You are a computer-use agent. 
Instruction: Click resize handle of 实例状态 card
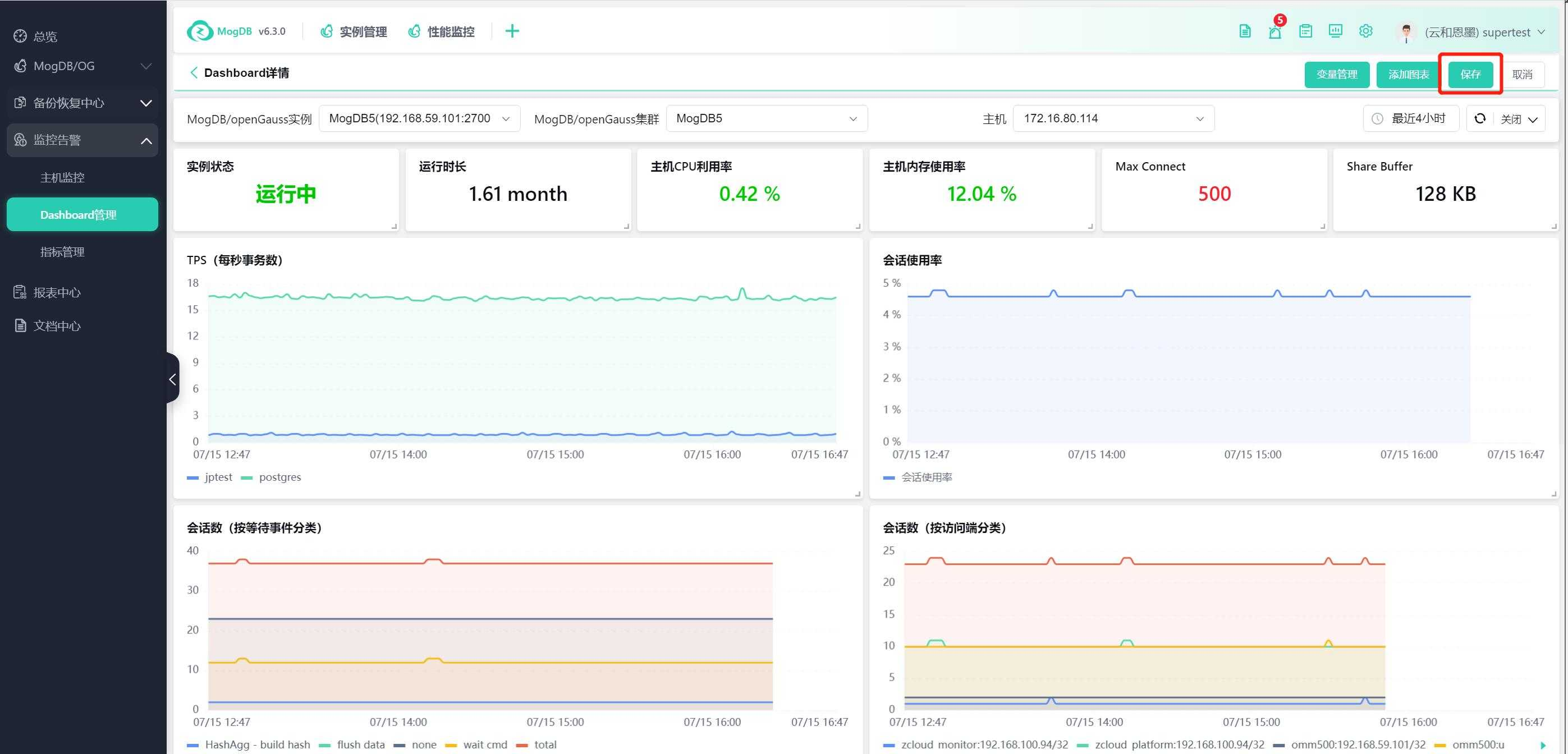coord(394,226)
